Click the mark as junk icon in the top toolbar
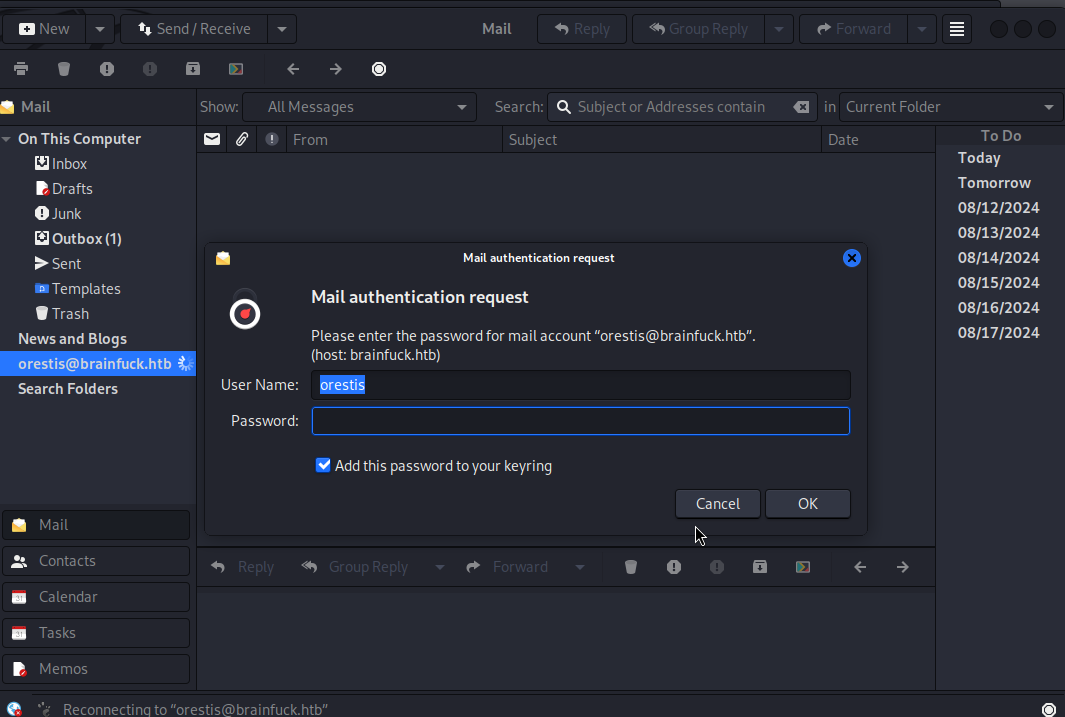 tap(107, 69)
